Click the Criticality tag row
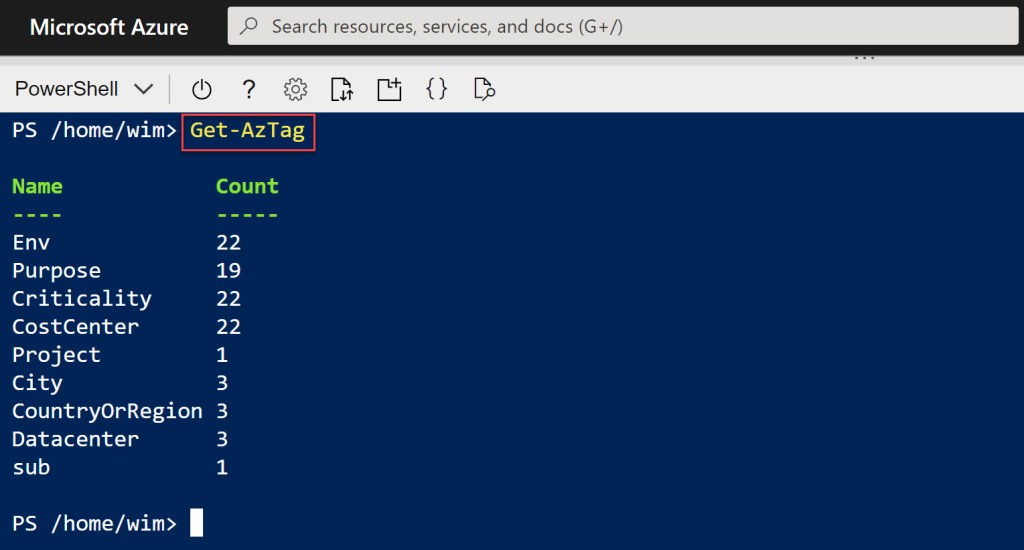 pyautogui.click(x=82, y=299)
